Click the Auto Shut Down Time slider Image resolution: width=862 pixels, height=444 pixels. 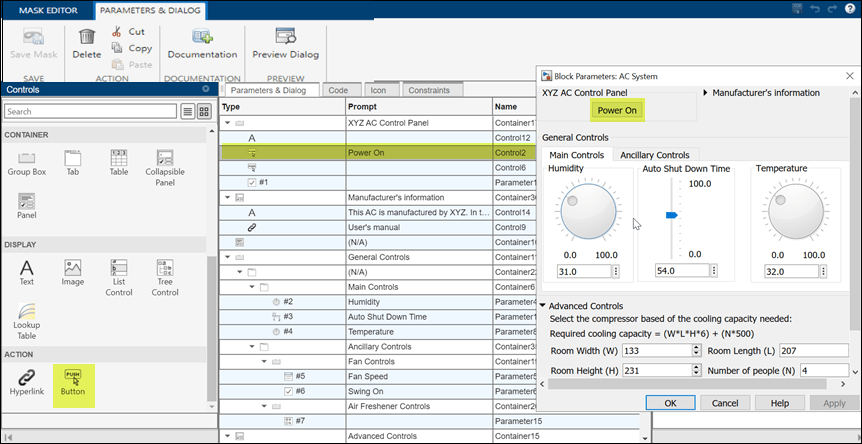672,215
